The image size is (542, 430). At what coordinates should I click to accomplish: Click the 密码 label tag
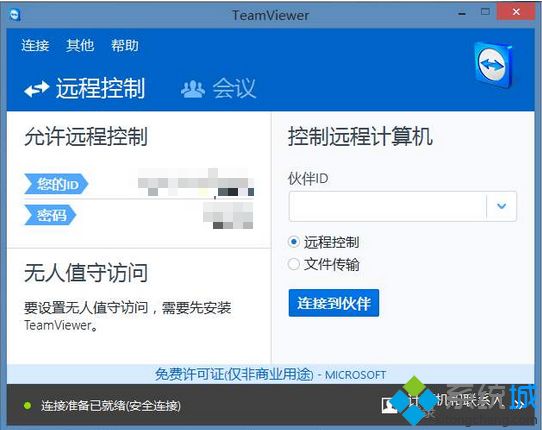tap(50, 215)
